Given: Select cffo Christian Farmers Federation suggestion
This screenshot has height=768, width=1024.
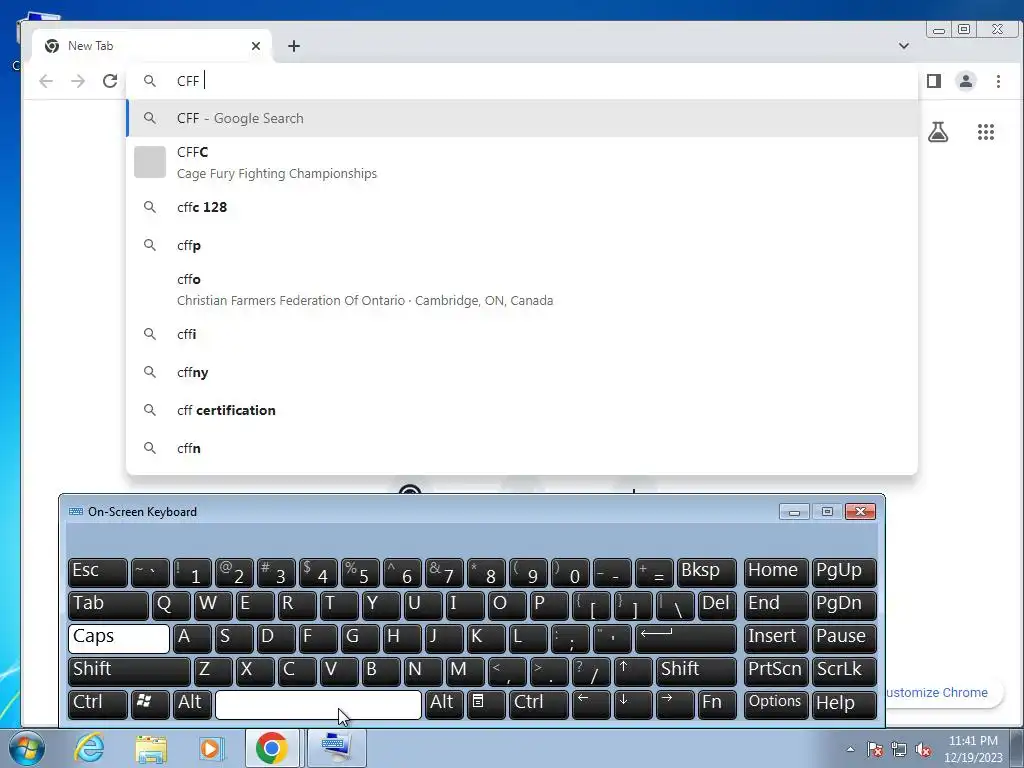Looking at the screenshot, I should (522, 289).
